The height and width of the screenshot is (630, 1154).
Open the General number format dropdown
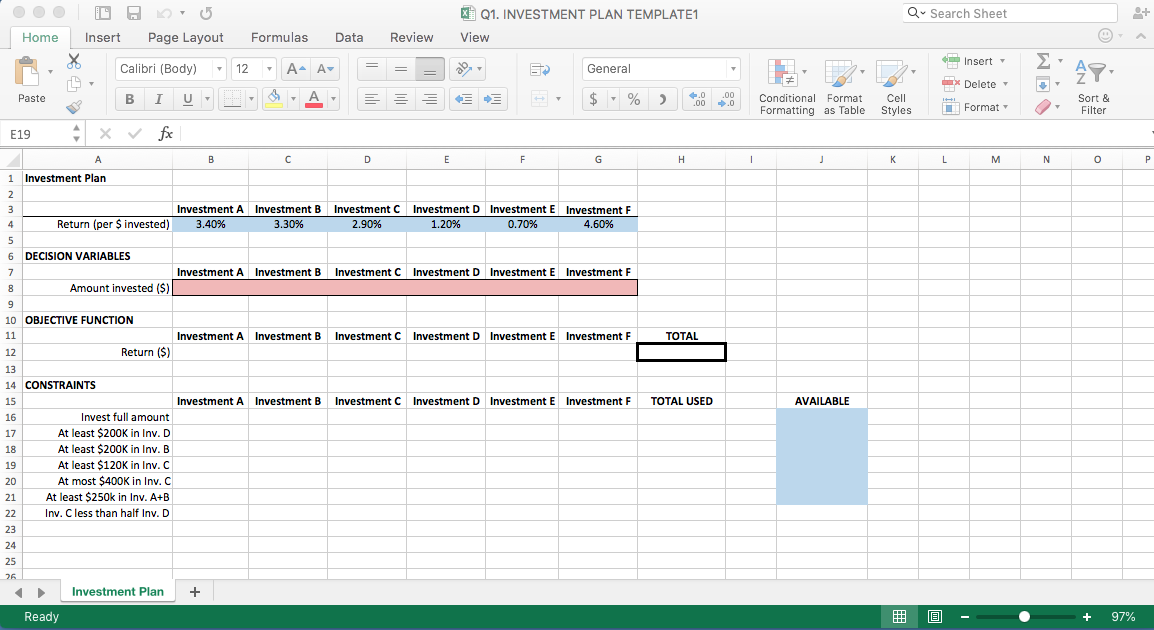(735, 68)
